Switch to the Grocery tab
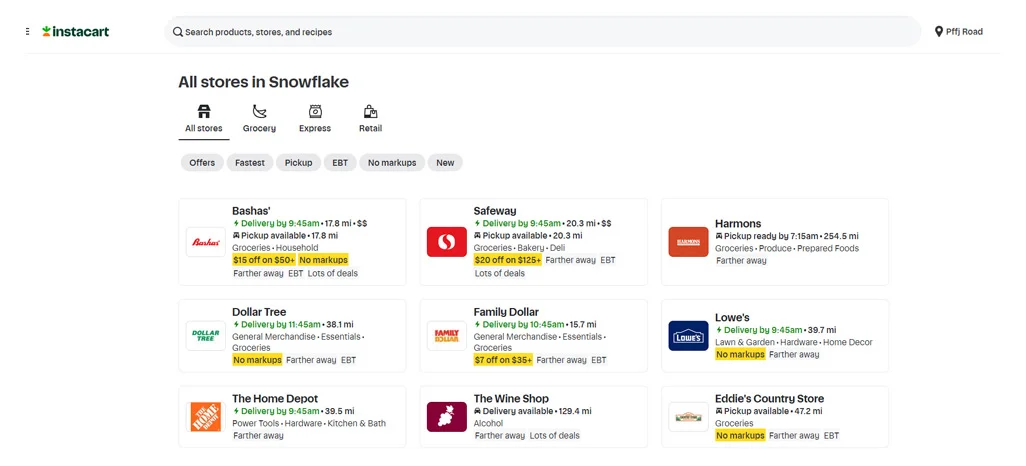This screenshot has height=466, width=1026. pyautogui.click(x=259, y=120)
